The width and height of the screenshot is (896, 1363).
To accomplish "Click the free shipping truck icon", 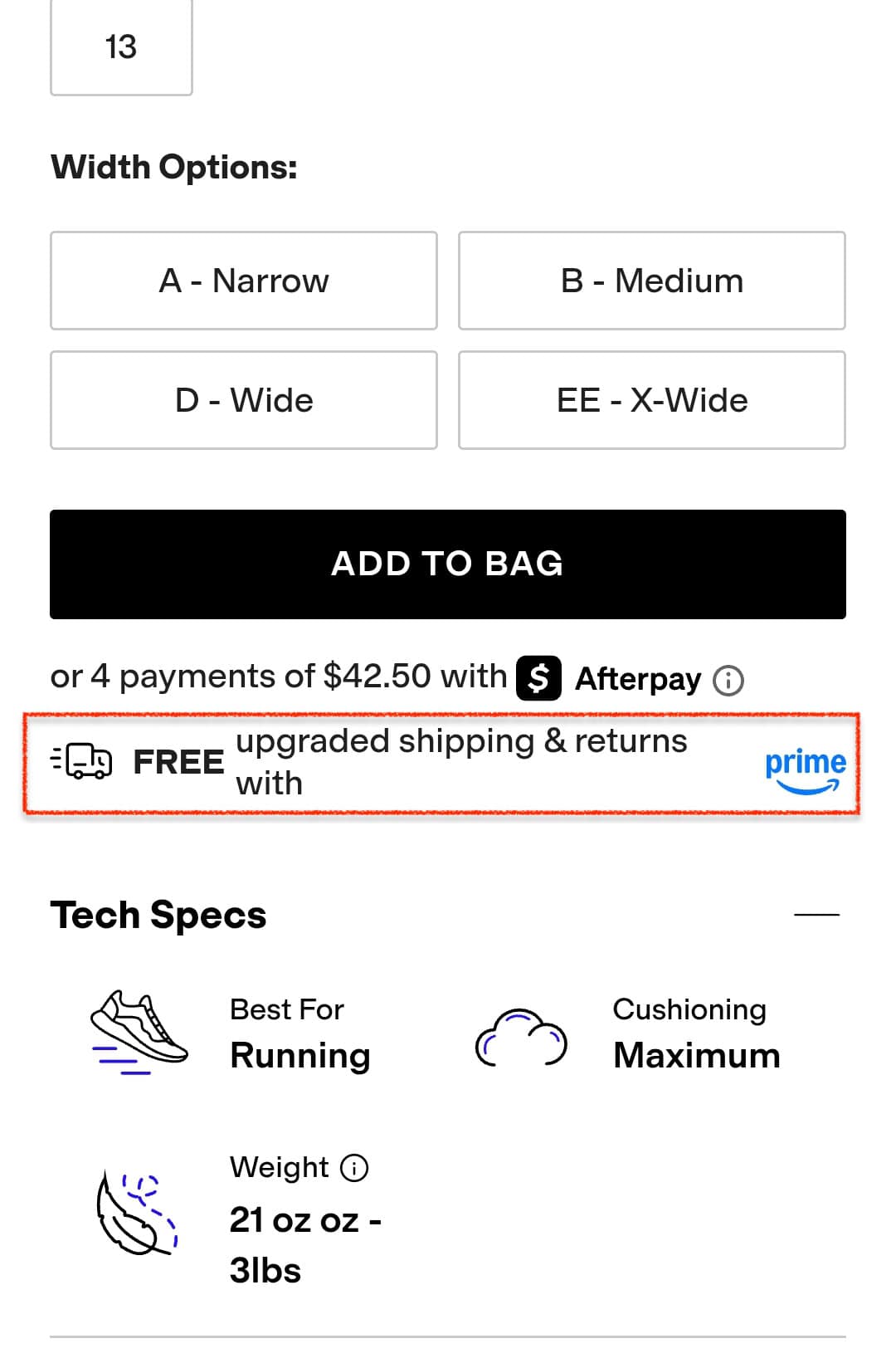I will 80,762.
